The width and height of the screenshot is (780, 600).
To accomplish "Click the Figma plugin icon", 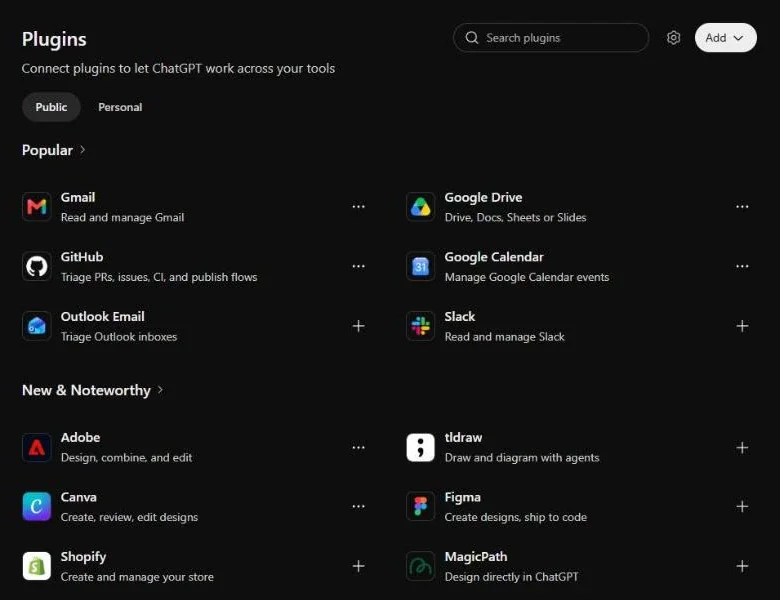I will [x=420, y=506].
